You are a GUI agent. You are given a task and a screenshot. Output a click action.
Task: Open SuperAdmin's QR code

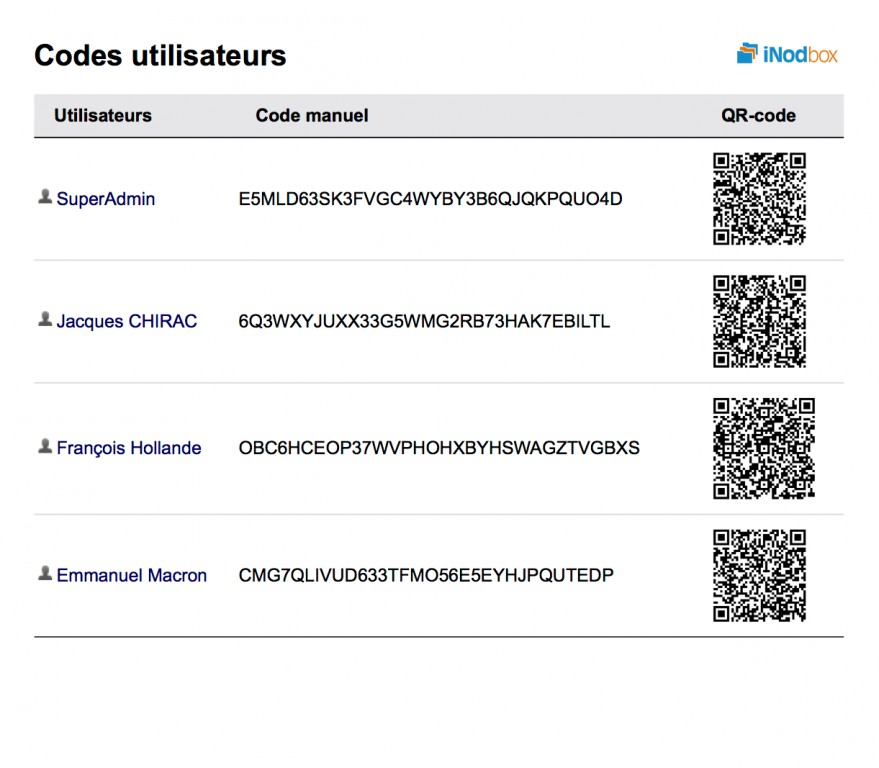tap(760, 198)
